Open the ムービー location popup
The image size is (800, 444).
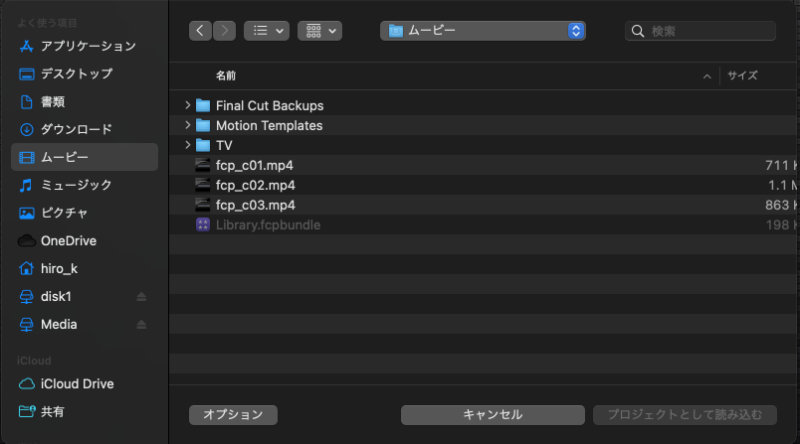point(483,31)
